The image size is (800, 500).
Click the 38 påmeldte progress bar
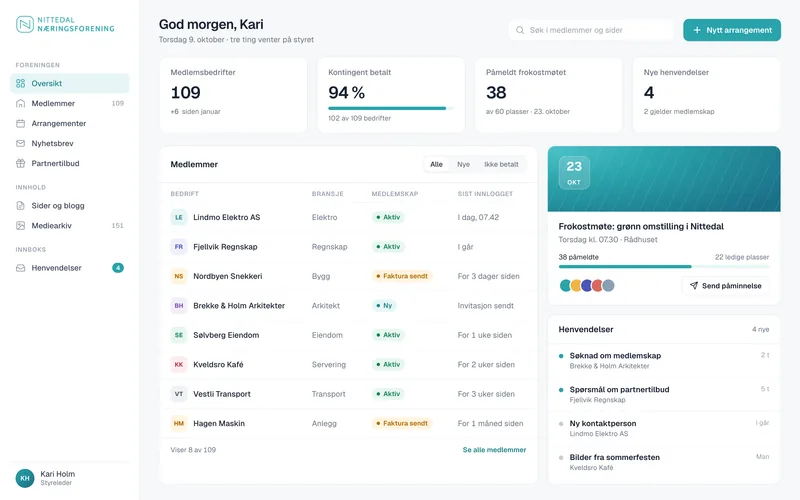(x=664, y=266)
